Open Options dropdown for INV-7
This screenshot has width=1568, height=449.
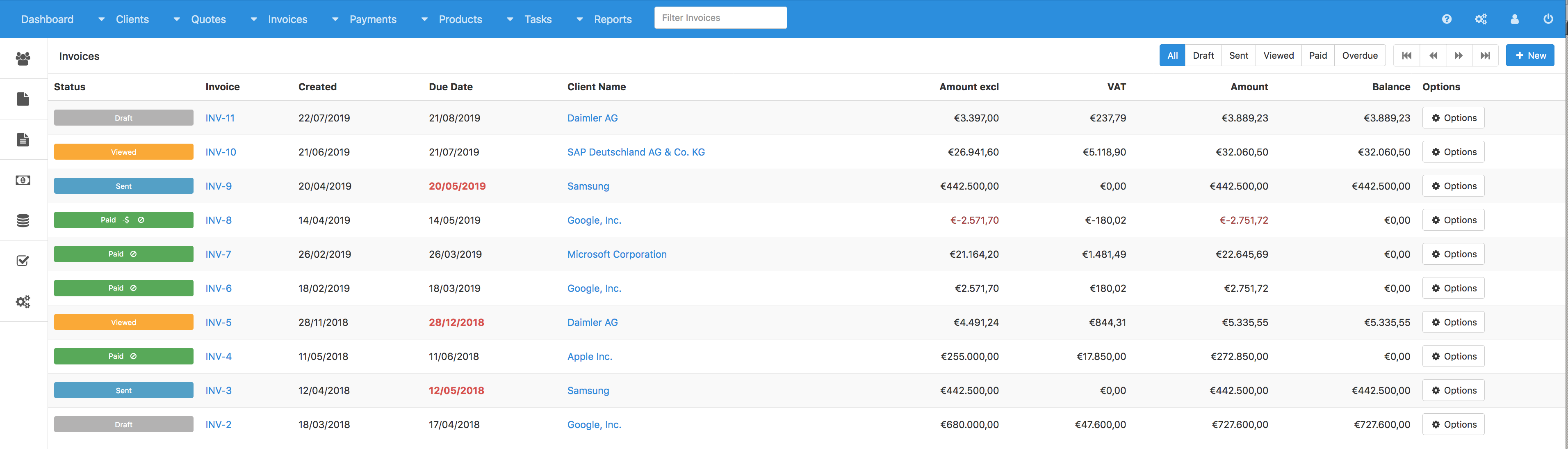point(1453,254)
